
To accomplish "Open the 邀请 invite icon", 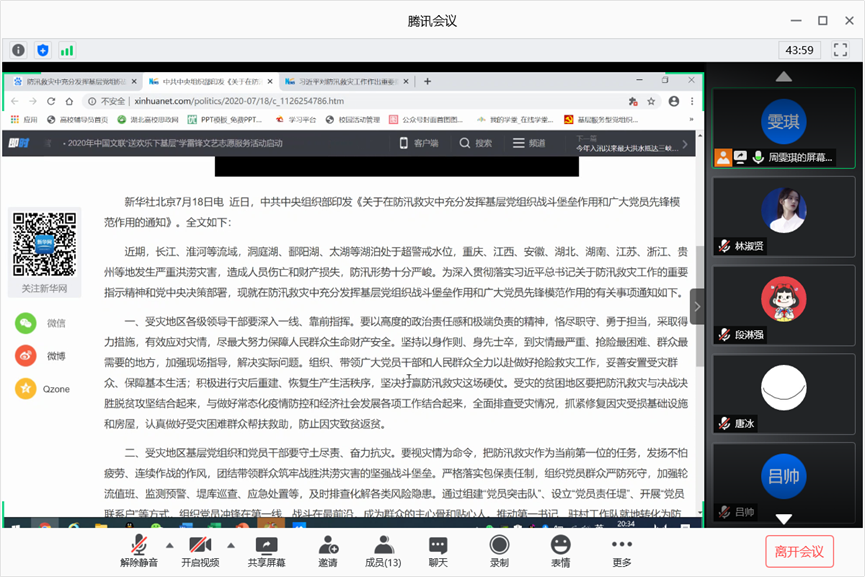I will (x=328, y=551).
